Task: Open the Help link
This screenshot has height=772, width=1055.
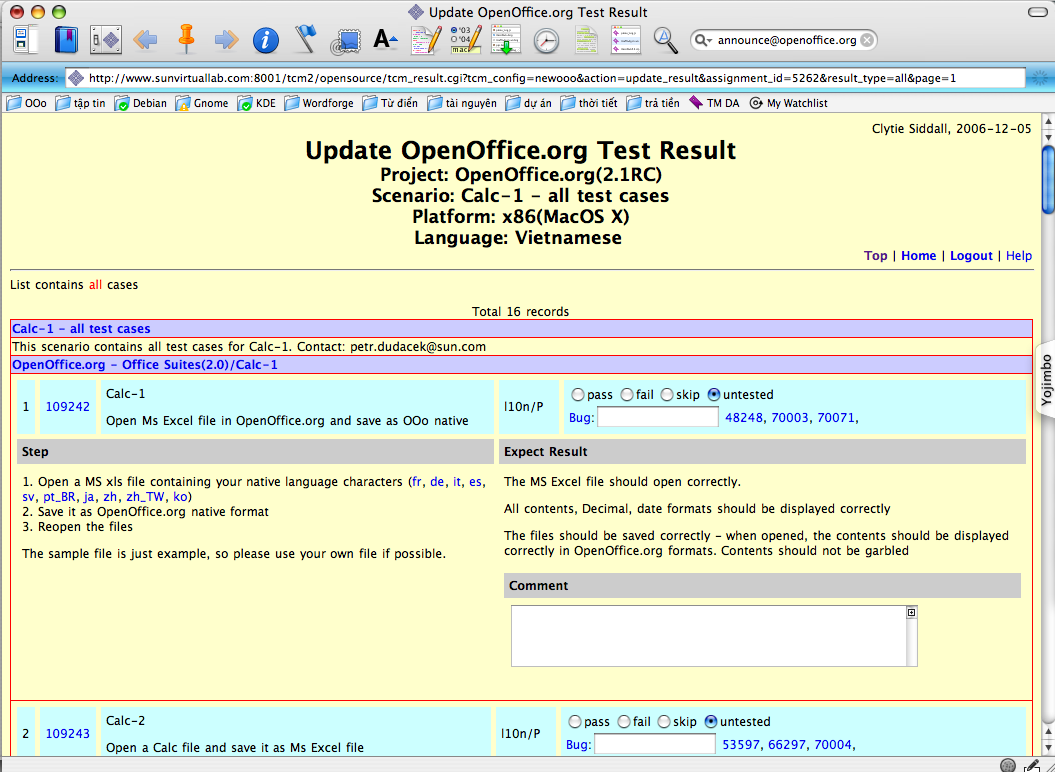Action: point(1019,256)
